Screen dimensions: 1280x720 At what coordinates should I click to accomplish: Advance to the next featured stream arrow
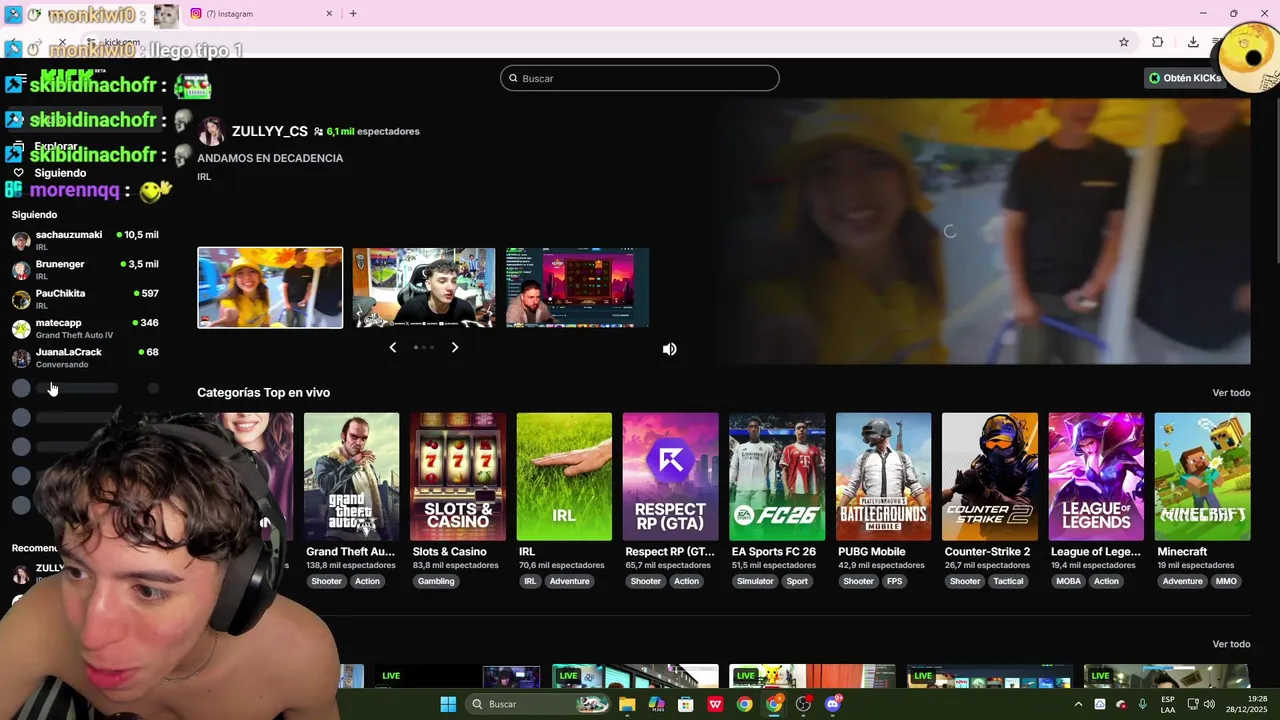click(454, 347)
